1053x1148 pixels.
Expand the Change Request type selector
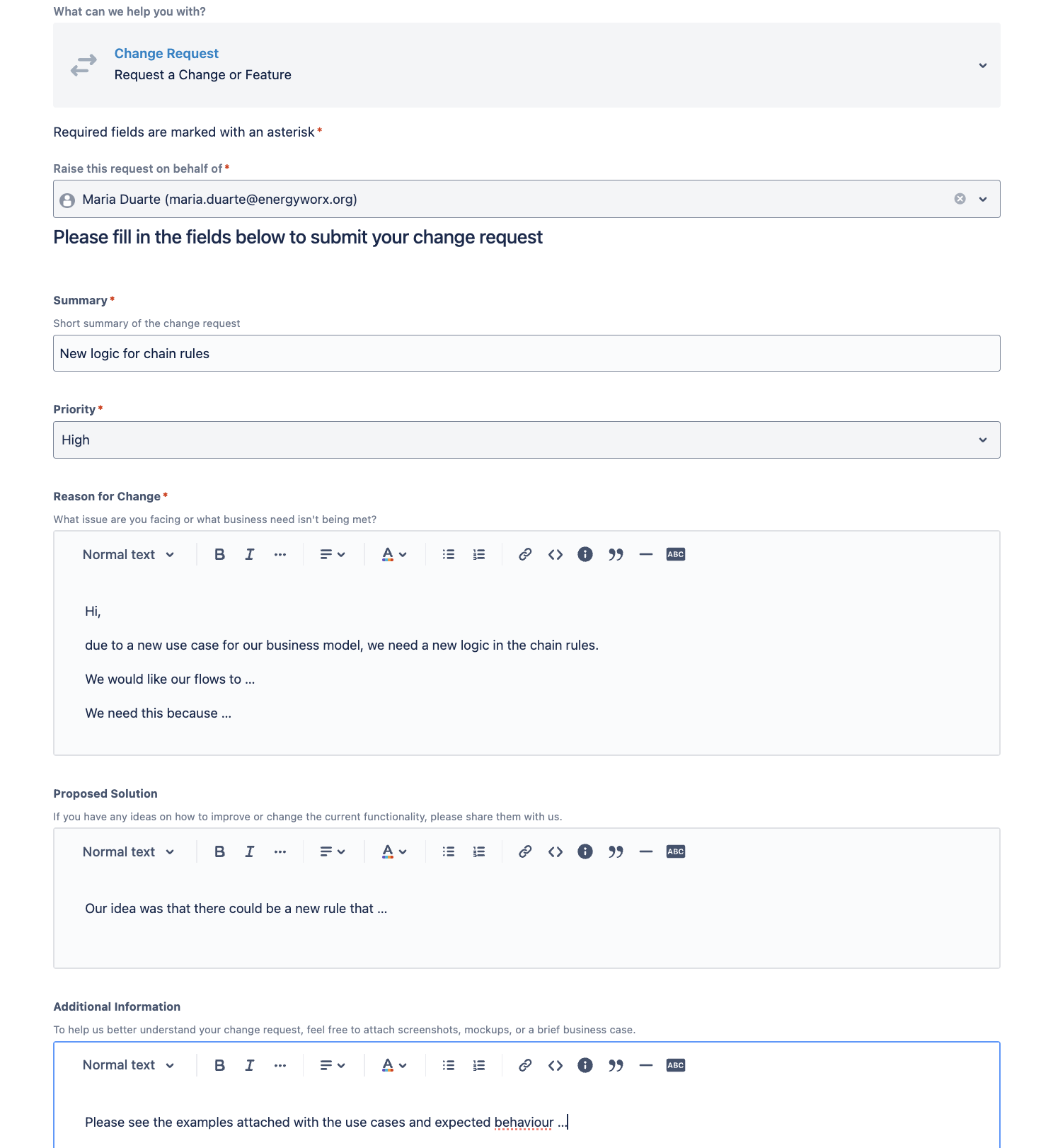click(x=983, y=66)
